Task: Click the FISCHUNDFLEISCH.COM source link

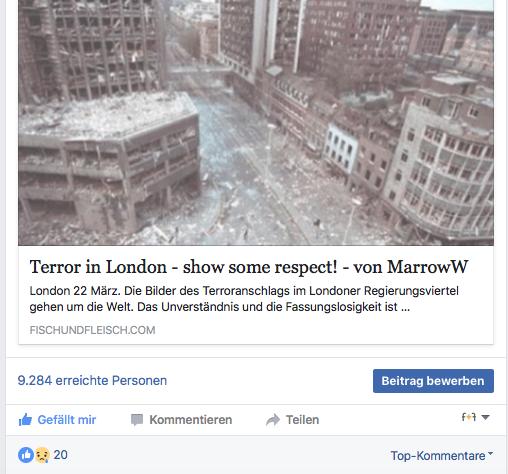Action: click(92, 330)
